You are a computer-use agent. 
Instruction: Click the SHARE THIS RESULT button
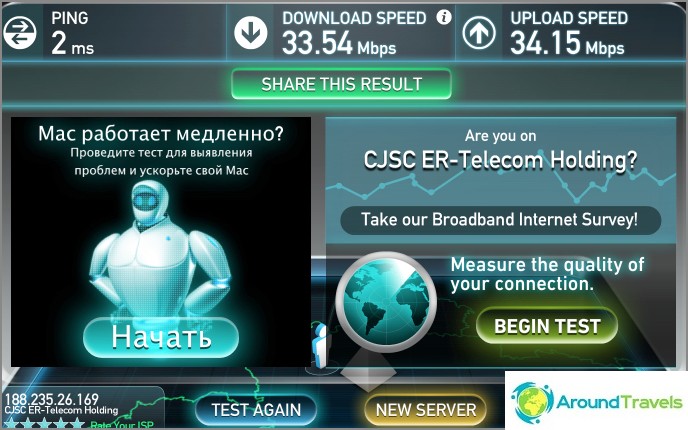pos(341,84)
